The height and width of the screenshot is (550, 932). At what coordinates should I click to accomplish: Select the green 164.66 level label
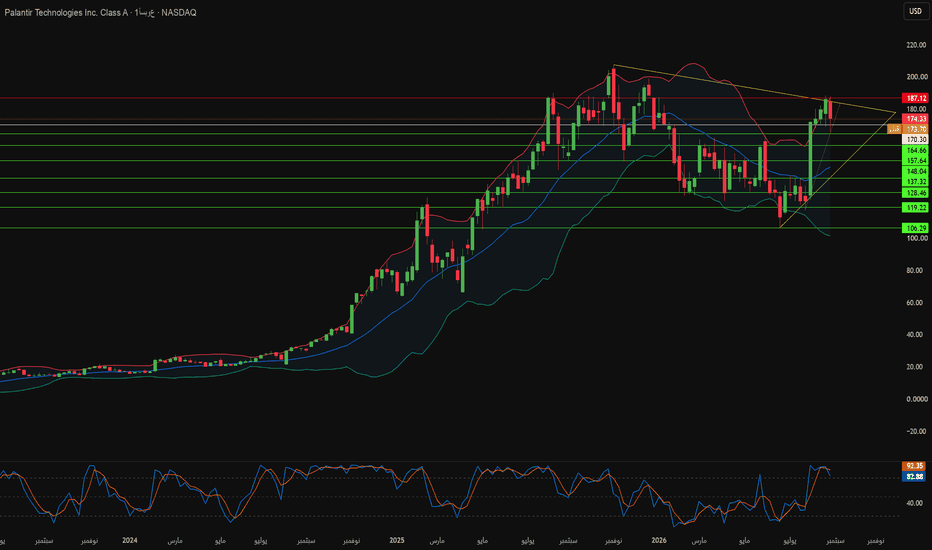click(x=915, y=150)
